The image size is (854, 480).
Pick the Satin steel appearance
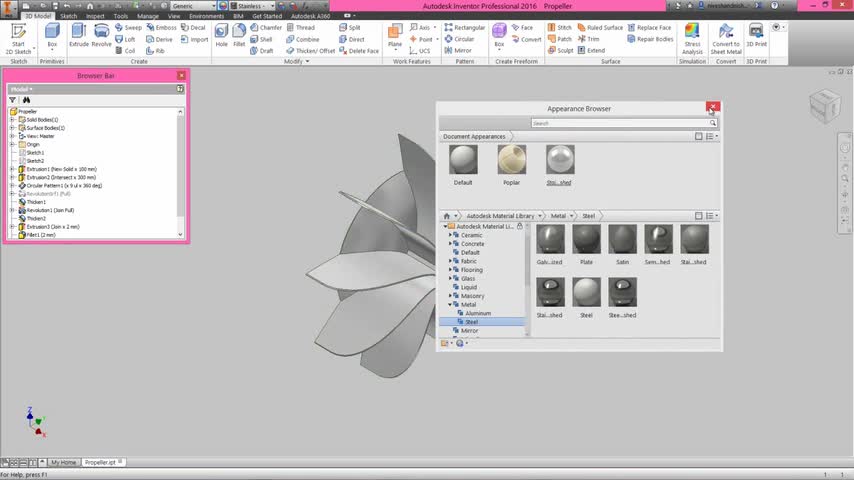622,240
